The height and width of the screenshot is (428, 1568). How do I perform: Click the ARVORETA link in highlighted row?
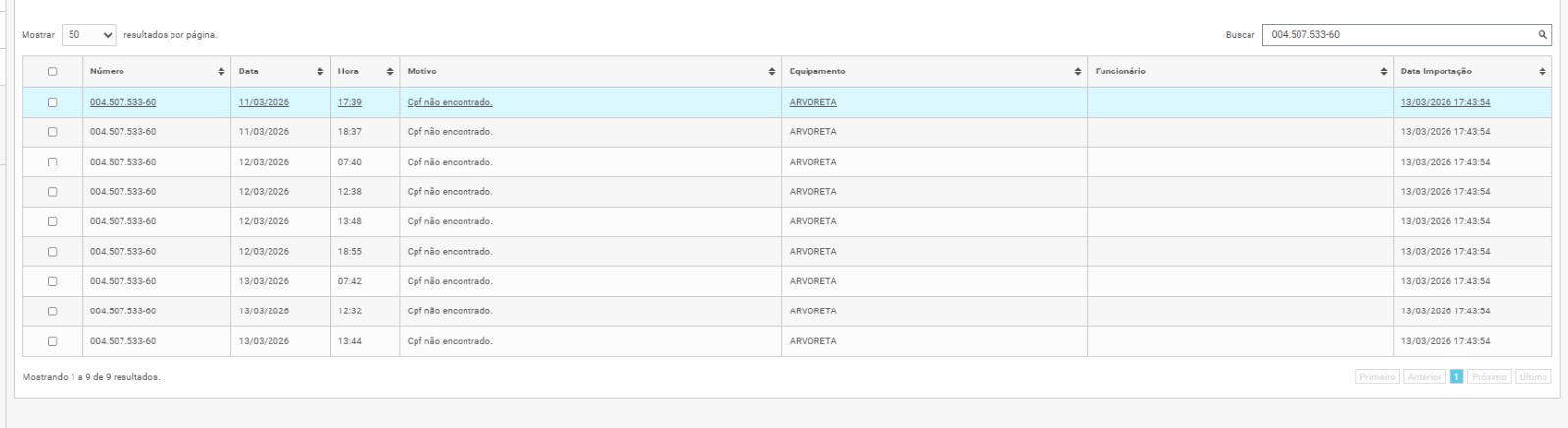pyautogui.click(x=812, y=102)
